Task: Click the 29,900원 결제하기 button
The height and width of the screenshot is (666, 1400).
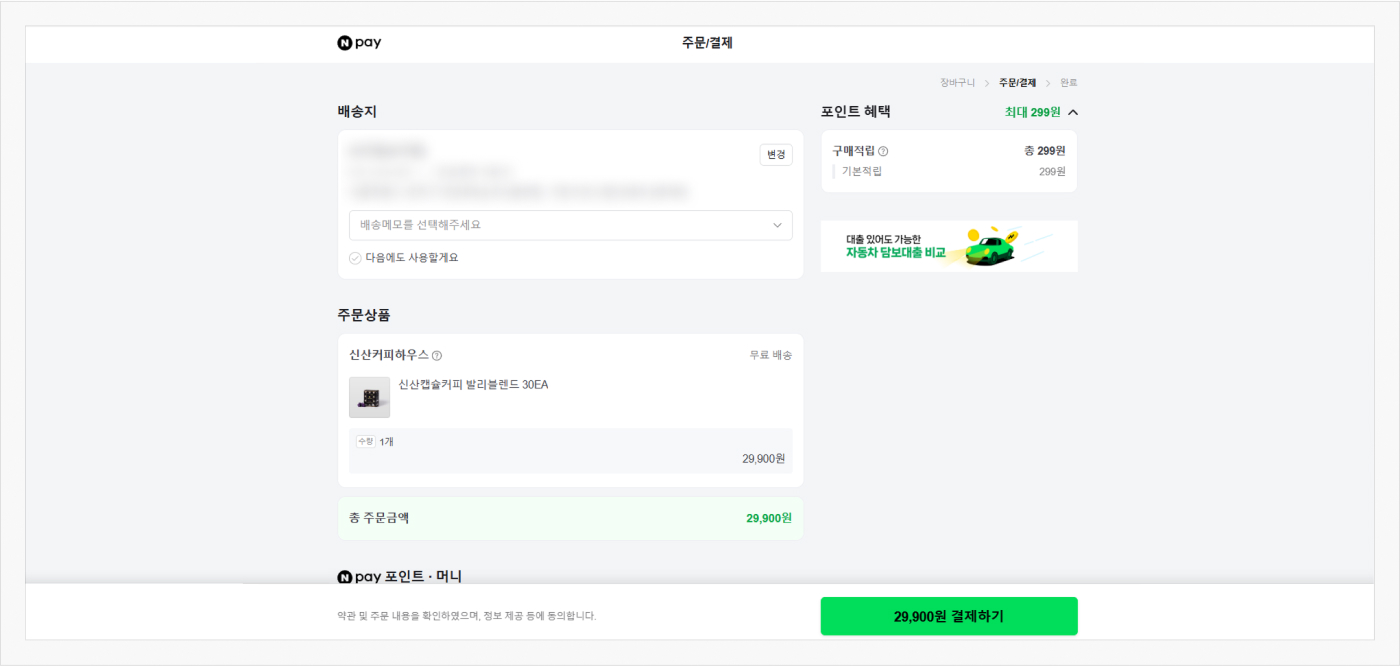Action: [x=948, y=616]
